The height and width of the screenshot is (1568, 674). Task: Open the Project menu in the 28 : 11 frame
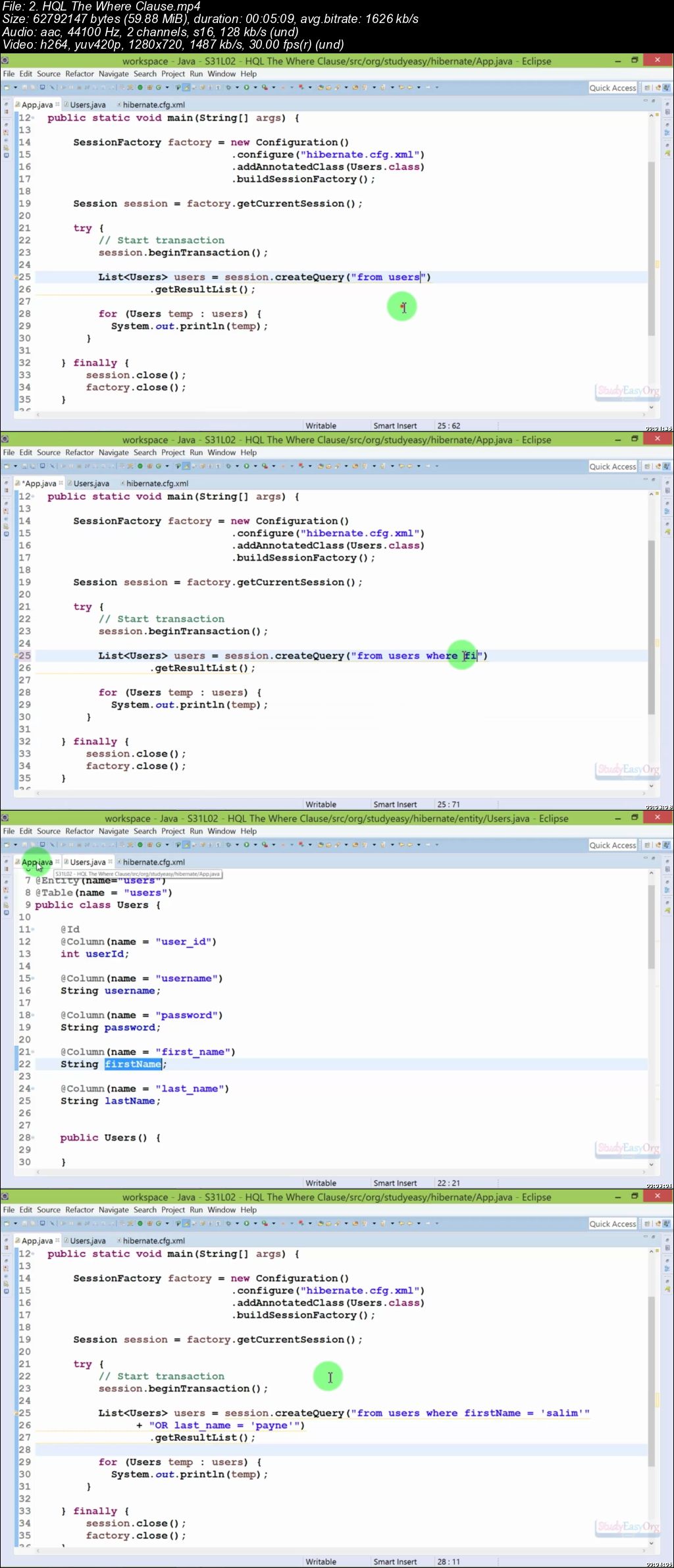[173, 1210]
